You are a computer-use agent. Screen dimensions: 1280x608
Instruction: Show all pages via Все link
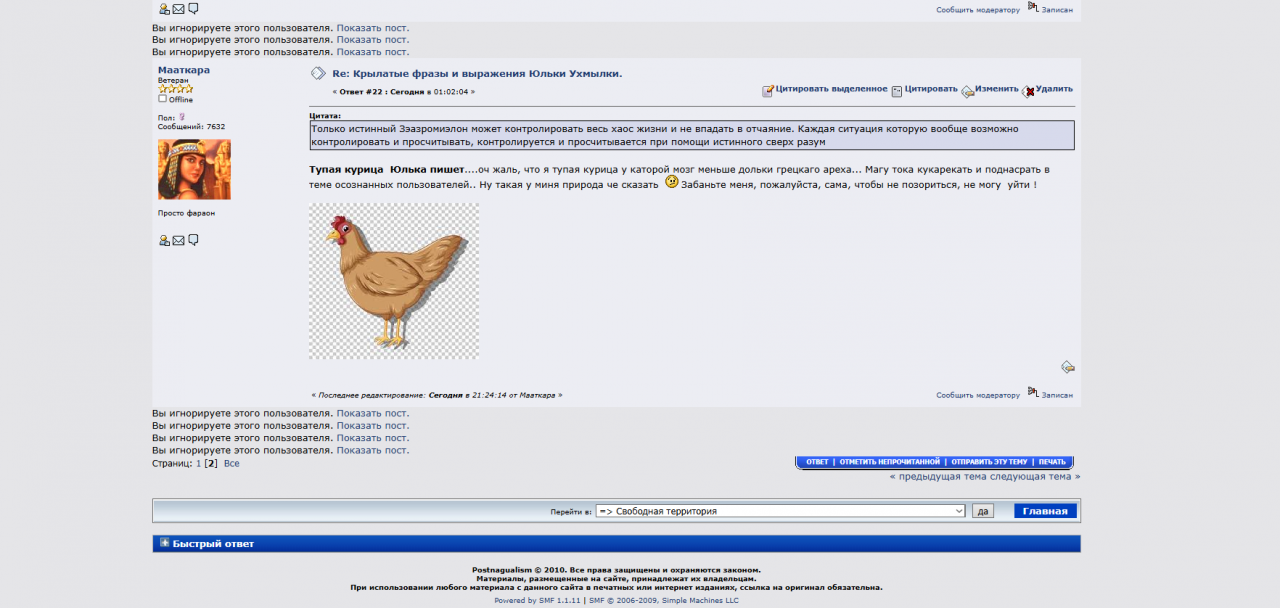[x=231, y=464]
